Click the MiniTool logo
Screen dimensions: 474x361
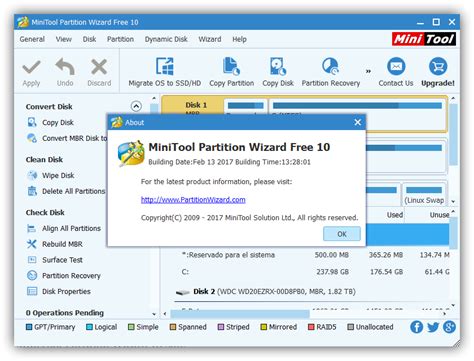point(424,39)
